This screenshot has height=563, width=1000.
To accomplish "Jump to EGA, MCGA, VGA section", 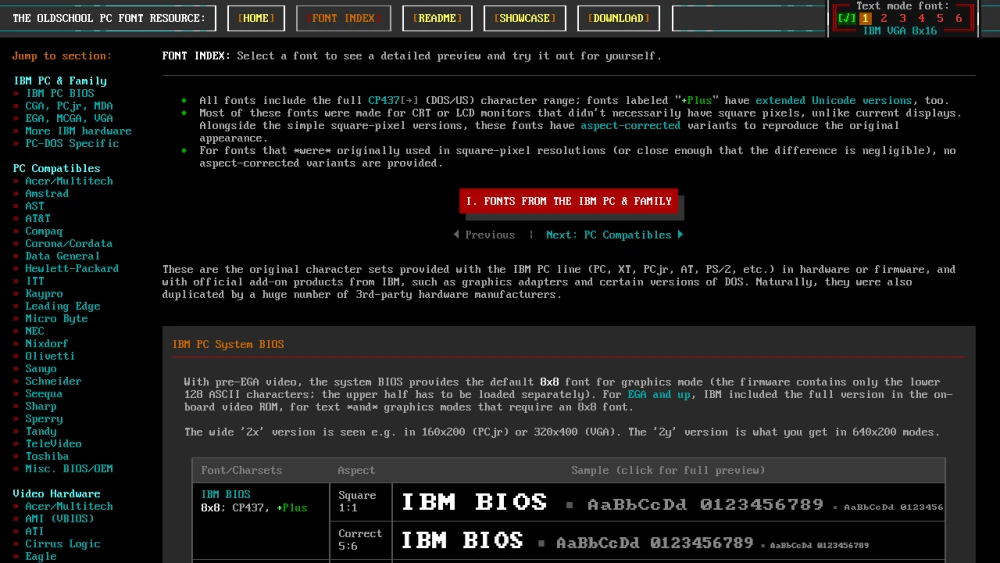I will 69,118.
